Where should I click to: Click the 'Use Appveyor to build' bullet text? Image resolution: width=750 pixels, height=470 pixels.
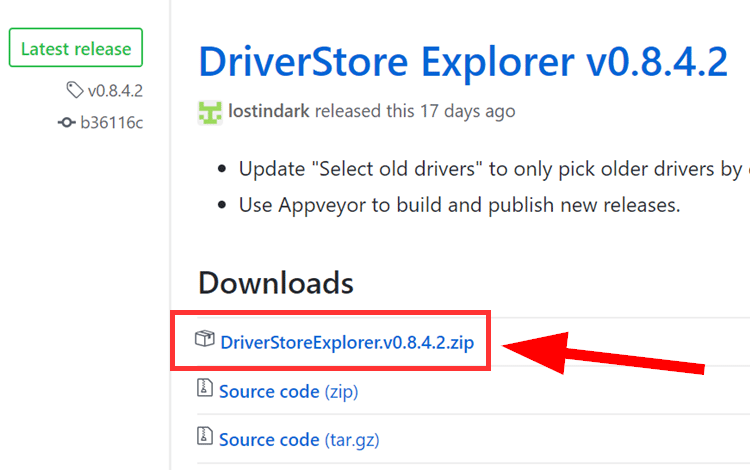point(459,205)
